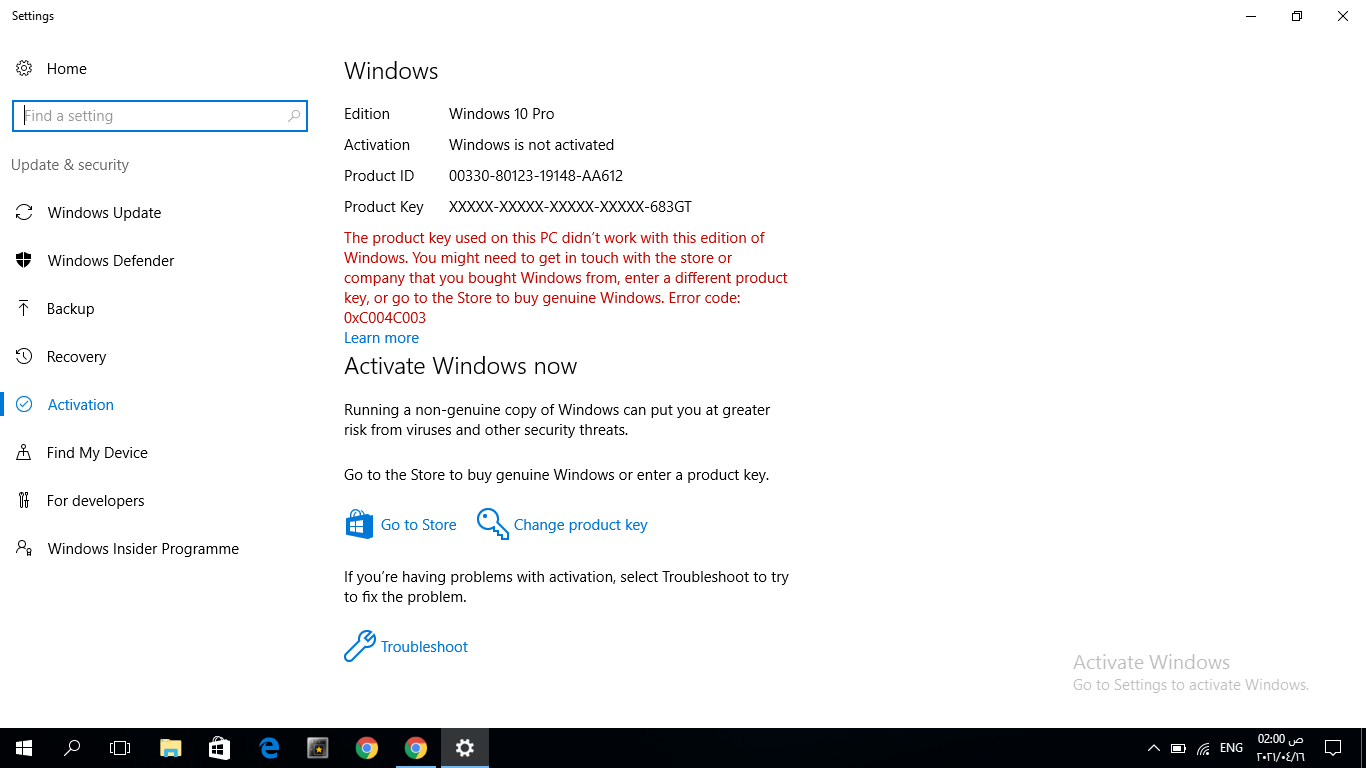Open the first Chrome taskbar icon
The height and width of the screenshot is (768, 1366).
click(367, 748)
